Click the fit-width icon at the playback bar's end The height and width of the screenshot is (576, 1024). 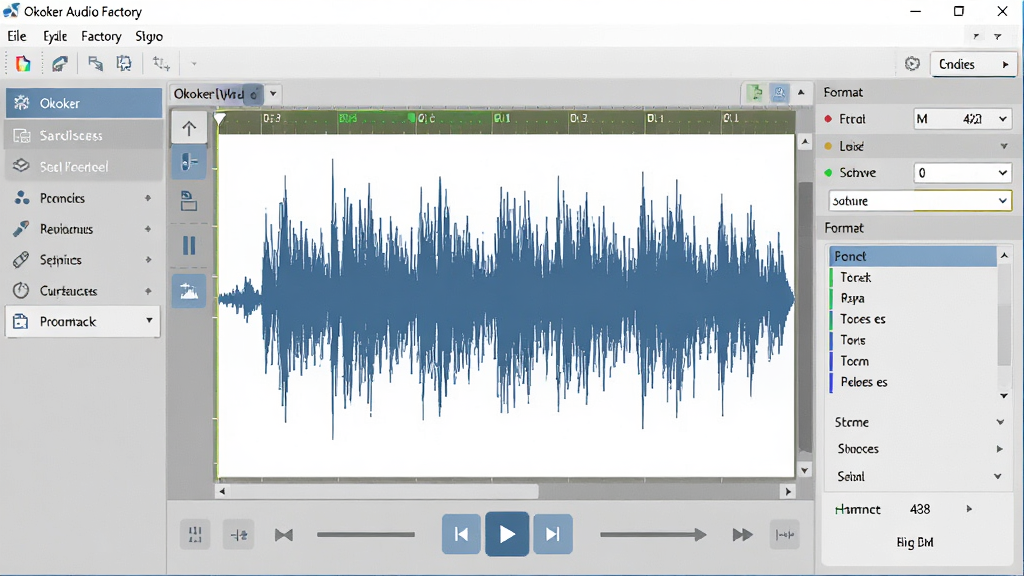(x=784, y=535)
